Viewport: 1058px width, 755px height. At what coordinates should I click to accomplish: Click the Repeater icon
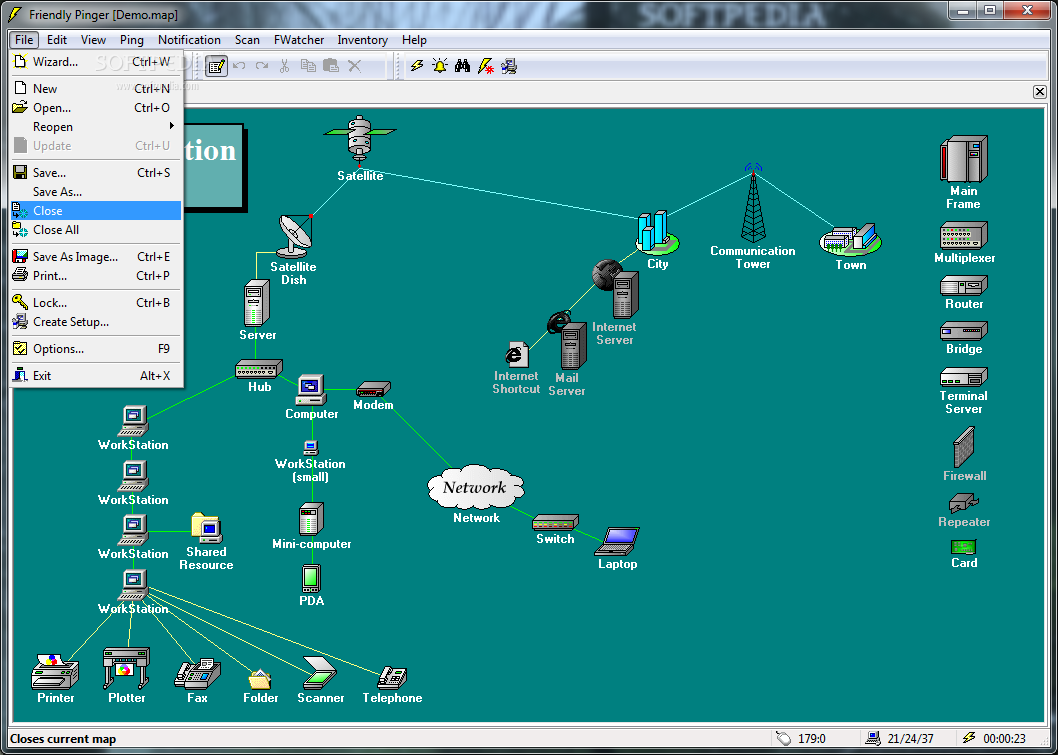964,503
